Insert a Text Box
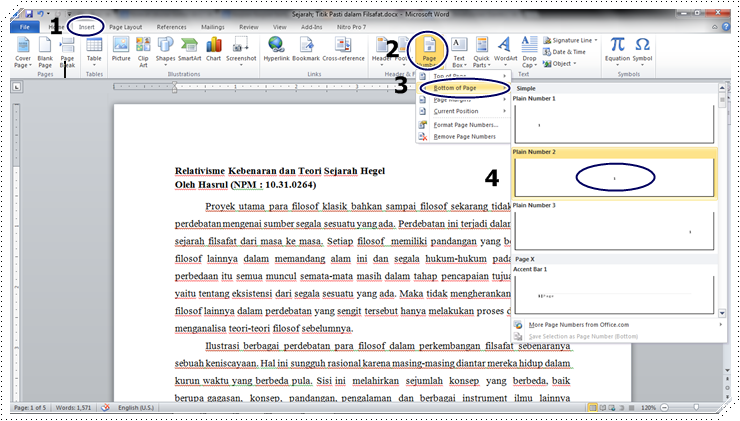 [x=459, y=52]
